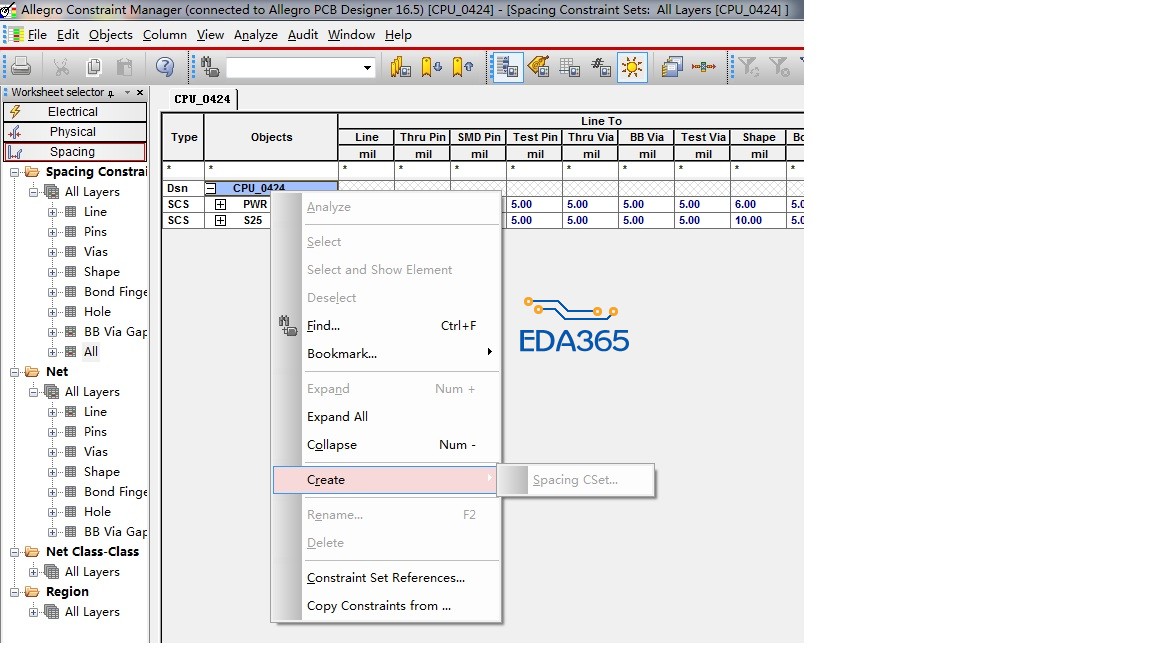Viewport: 1152px width, 648px height.
Task: Click the Find icon in context menu
Action: pos(288,325)
